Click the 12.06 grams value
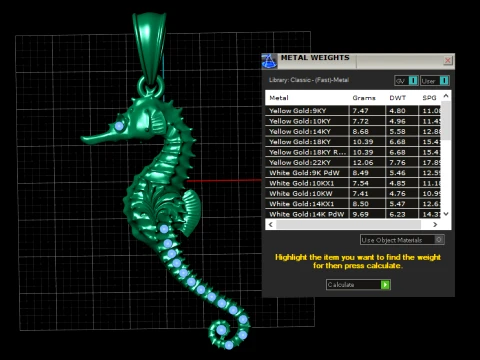The width and height of the screenshot is (480, 360). pyautogui.click(x=363, y=162)
